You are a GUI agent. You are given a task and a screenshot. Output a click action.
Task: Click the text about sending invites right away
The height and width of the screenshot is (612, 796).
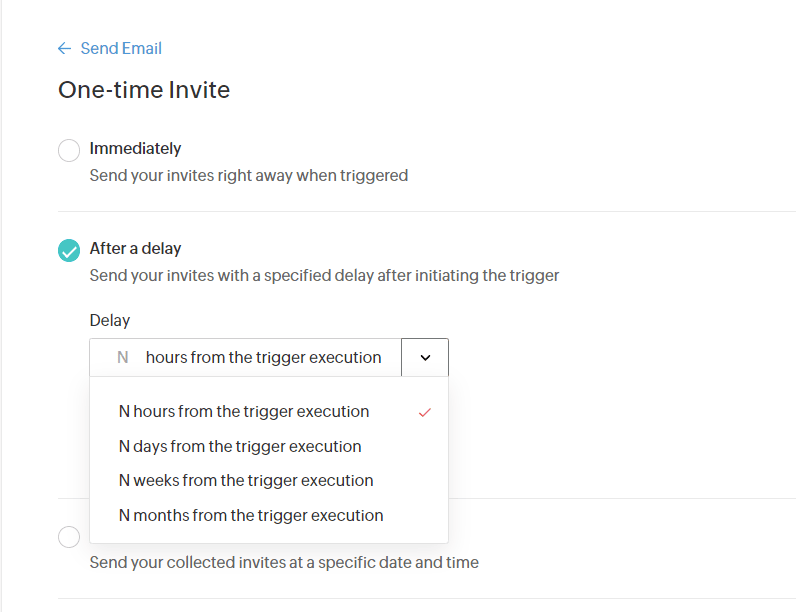249,175
